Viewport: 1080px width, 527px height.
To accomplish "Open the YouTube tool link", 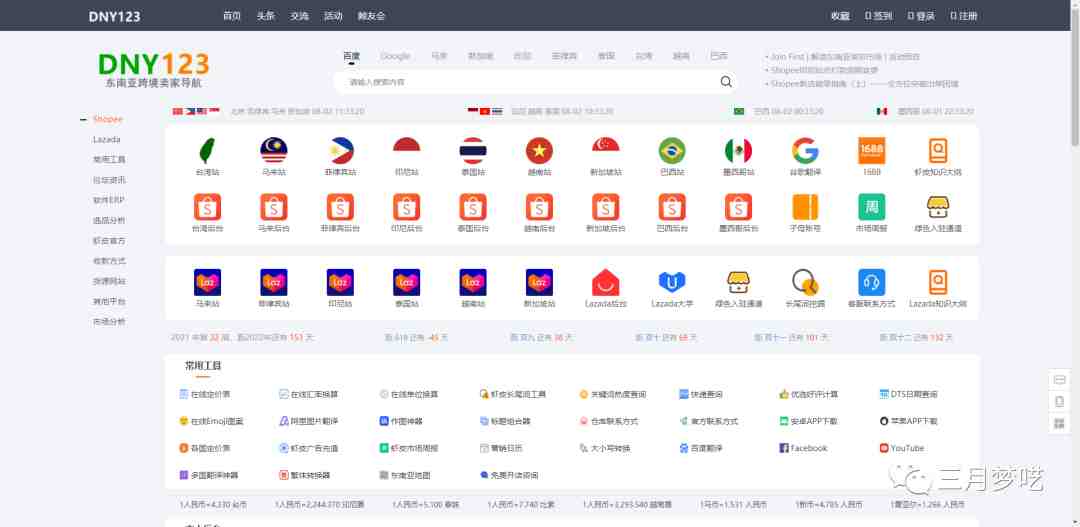I will tap(902, 448).
